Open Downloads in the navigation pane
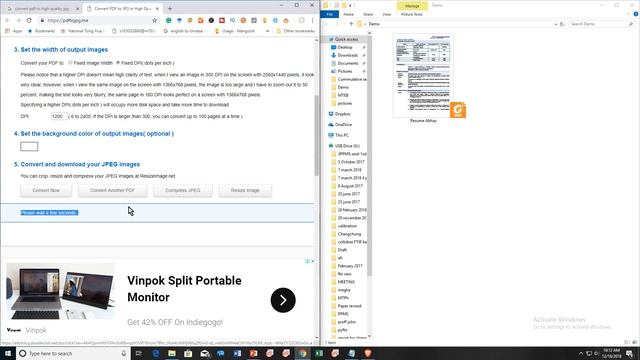The width and height of the screenshot is (640, 360). [x=348, y=55]
